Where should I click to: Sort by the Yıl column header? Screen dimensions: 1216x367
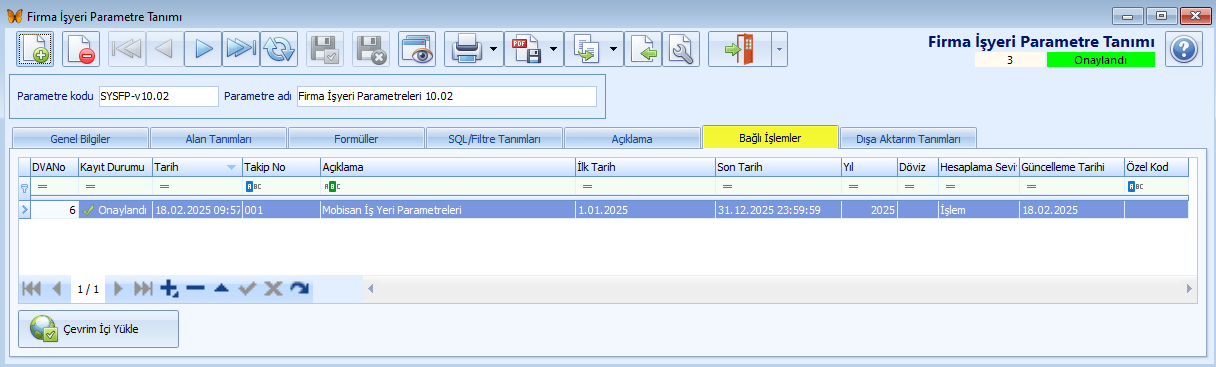pyautogui.click(x=868, y=167)
